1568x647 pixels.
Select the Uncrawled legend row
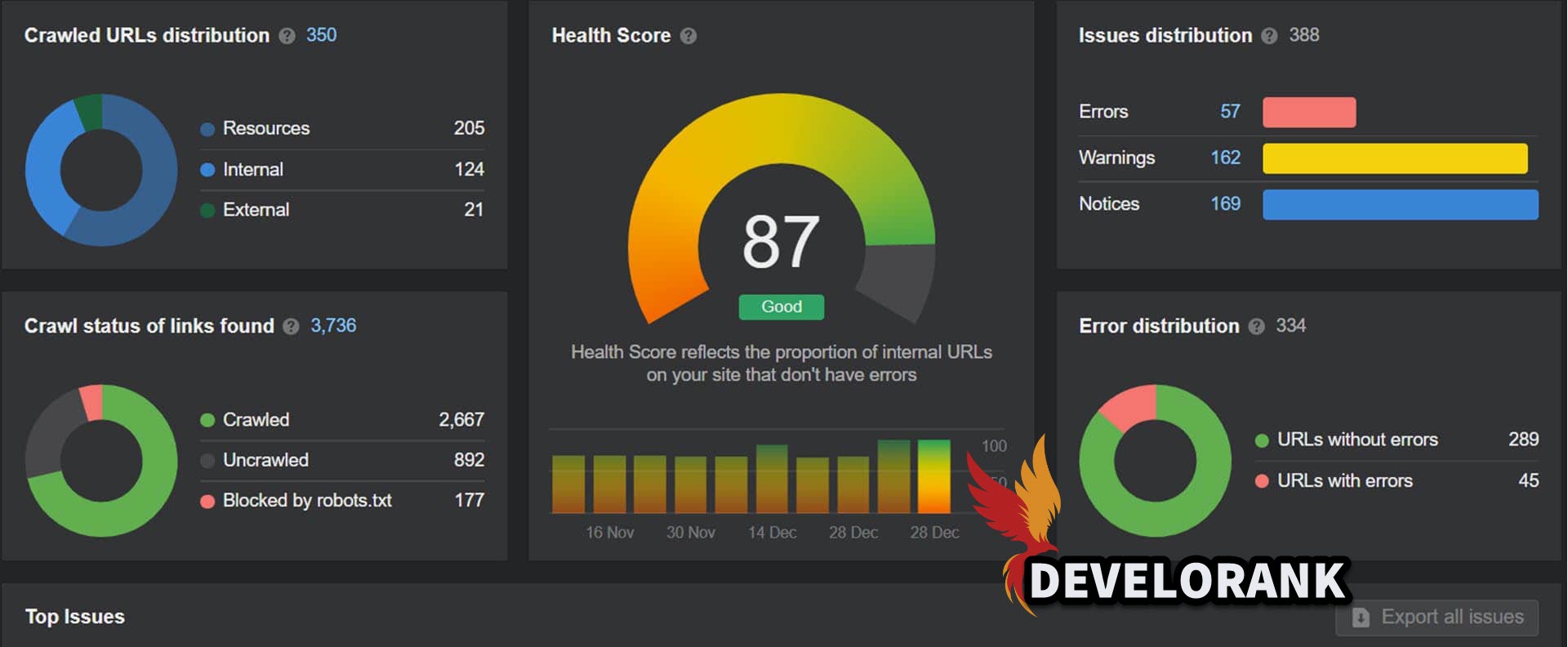point(342,460)
